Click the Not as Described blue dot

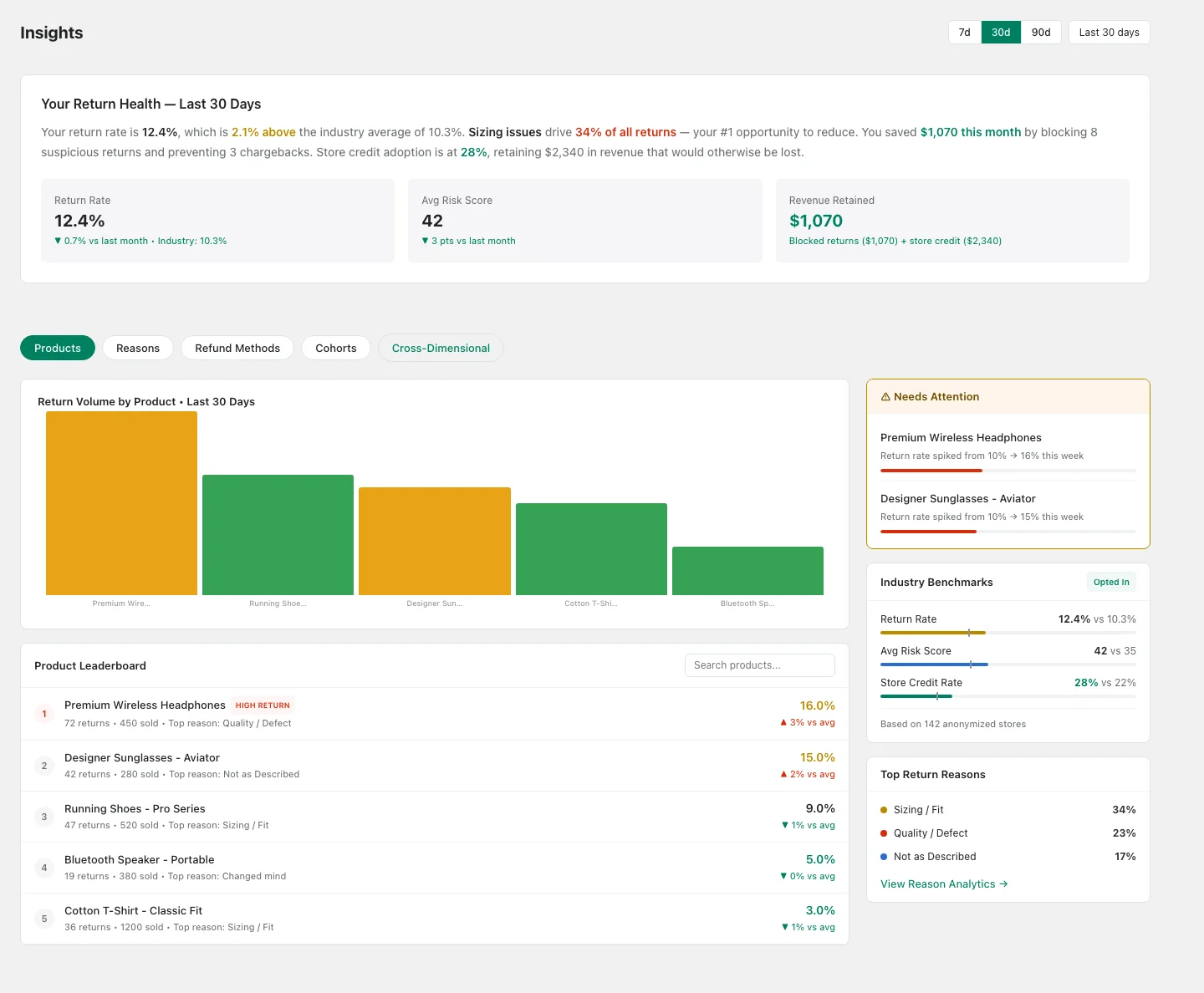pyautogui.click(x=884, y=857)
